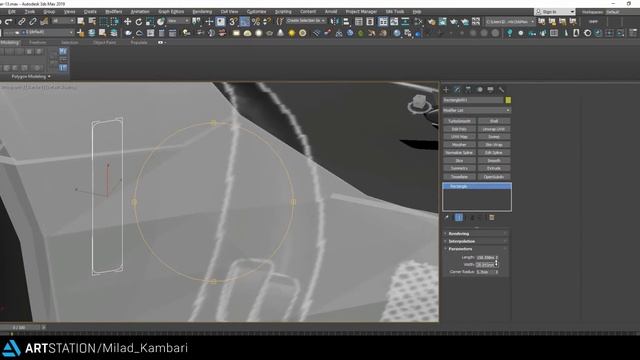This screenshot has width=640, height=360.
Task: Toggle the Angle Snap icon
Action: (244, 22)
